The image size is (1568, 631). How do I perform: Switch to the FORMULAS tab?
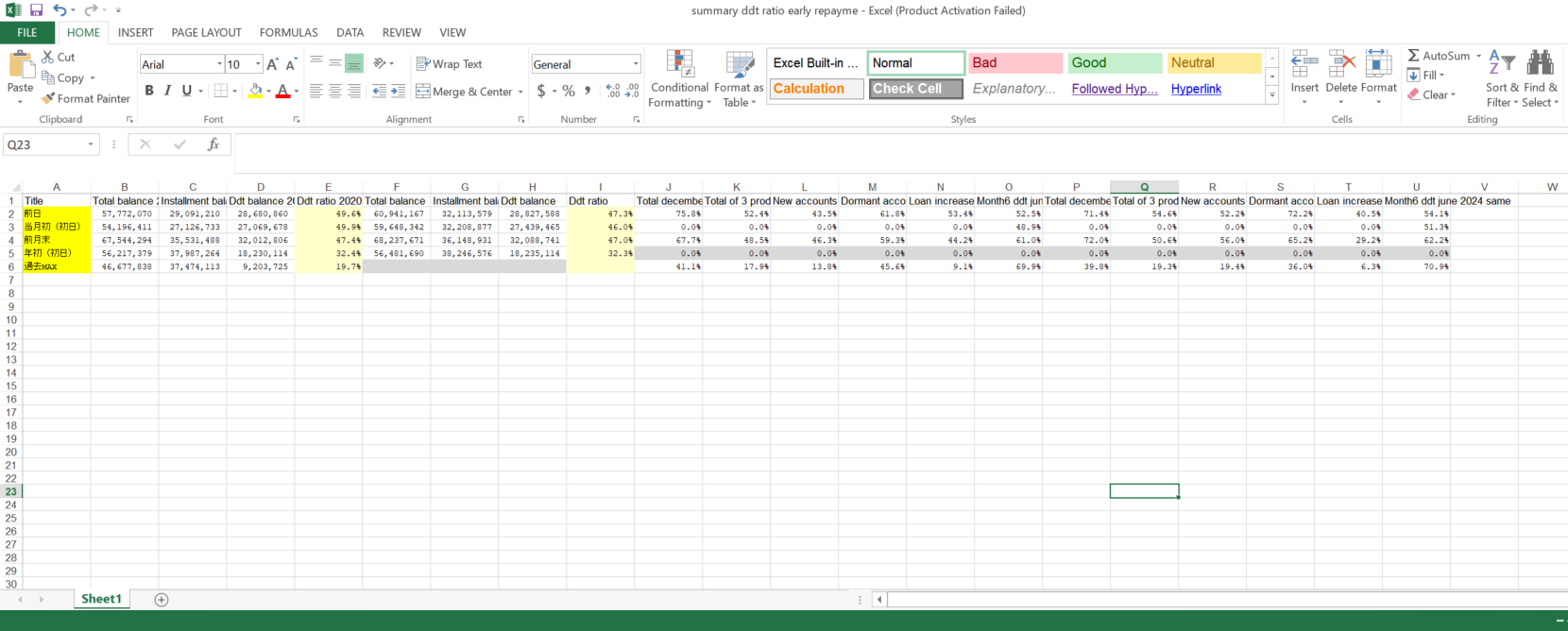(288, 32)
